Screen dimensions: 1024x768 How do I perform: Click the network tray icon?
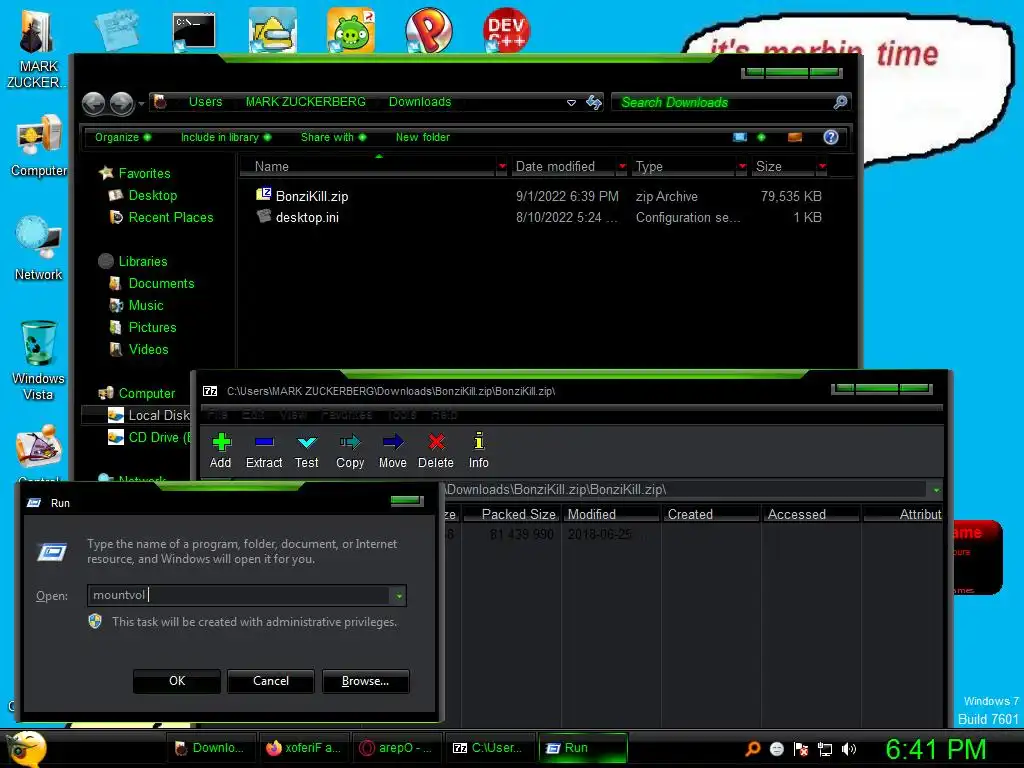(x=825, y=749)
